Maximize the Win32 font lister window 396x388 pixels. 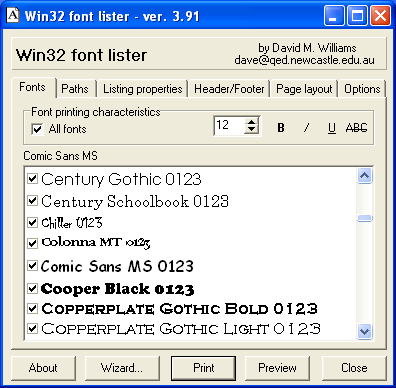pyautogui.click(x=357, y=16)
